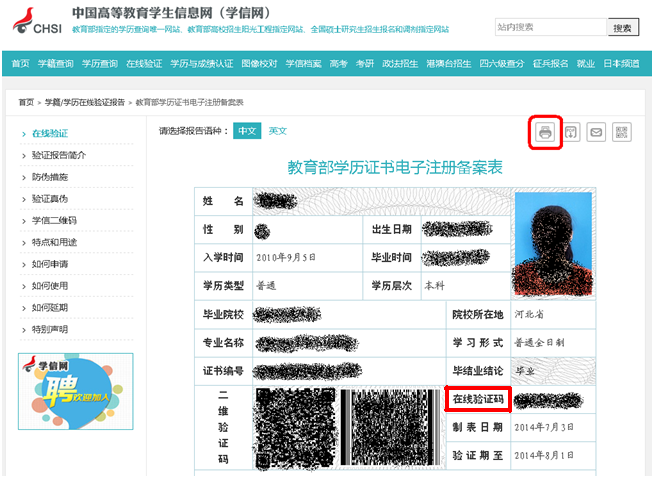654x478 pixels.
Task: Click 学籍/学历在线验证报告 breadcrumb link
Action: click(x=83, y=102)
